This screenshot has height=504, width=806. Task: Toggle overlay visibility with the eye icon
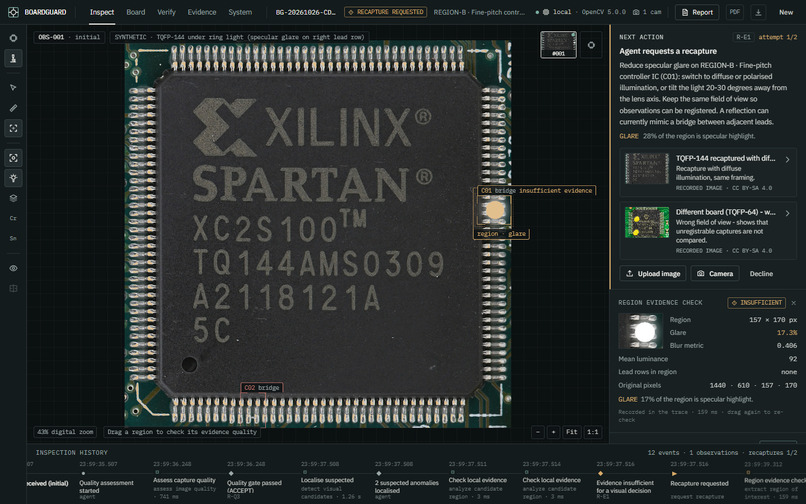click(x=13, y=268)
